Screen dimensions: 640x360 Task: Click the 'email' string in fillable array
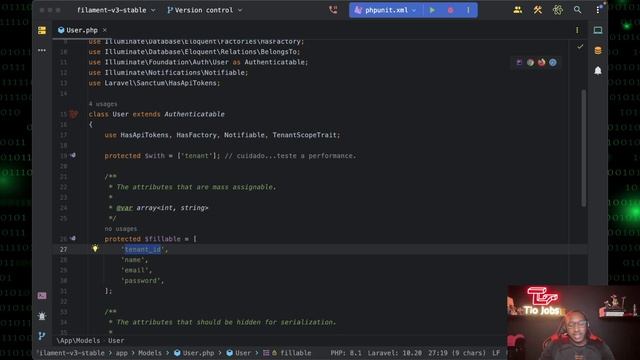coord(135,270)
